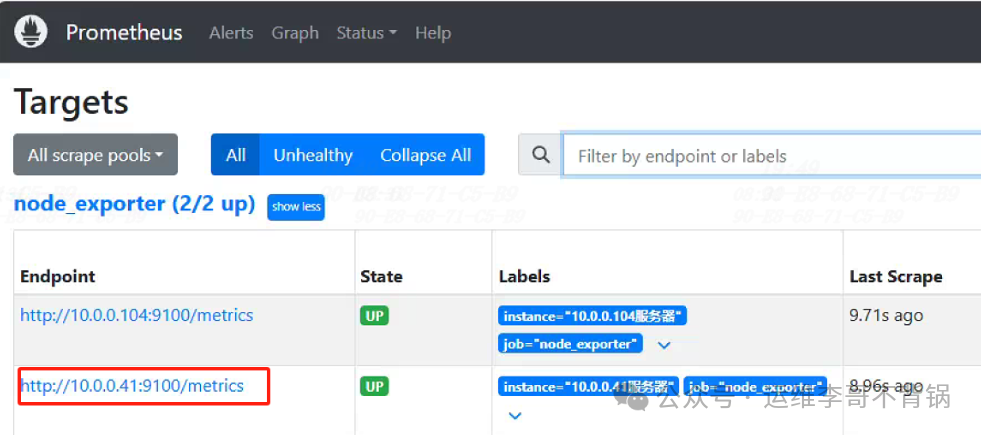Click the node_exporter (2/2 up) heading link
This screenshot has width=981, height=435.
click(135, 203)
